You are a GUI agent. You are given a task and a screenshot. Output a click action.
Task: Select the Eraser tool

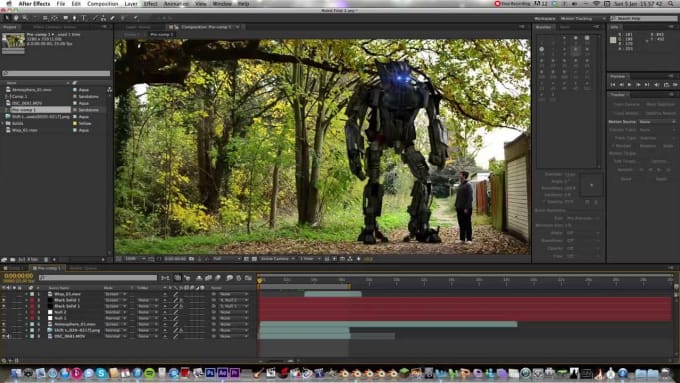tap(113, 18)
